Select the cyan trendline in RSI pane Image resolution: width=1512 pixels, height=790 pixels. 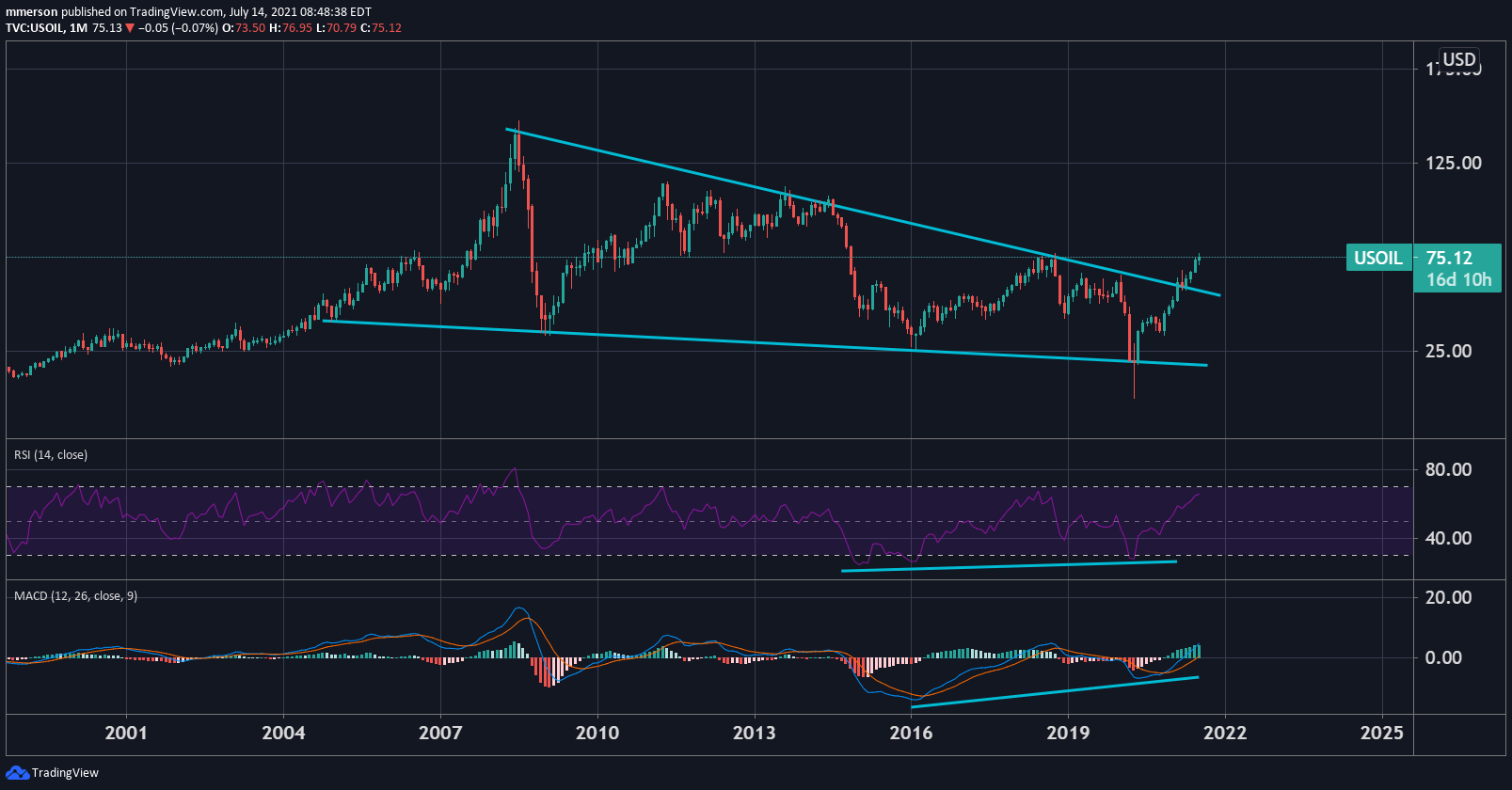click(x=1007, y=566)
